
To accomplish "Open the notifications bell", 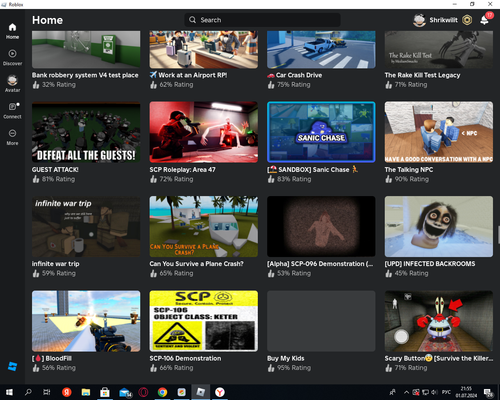I will click(x=484, y=20).
